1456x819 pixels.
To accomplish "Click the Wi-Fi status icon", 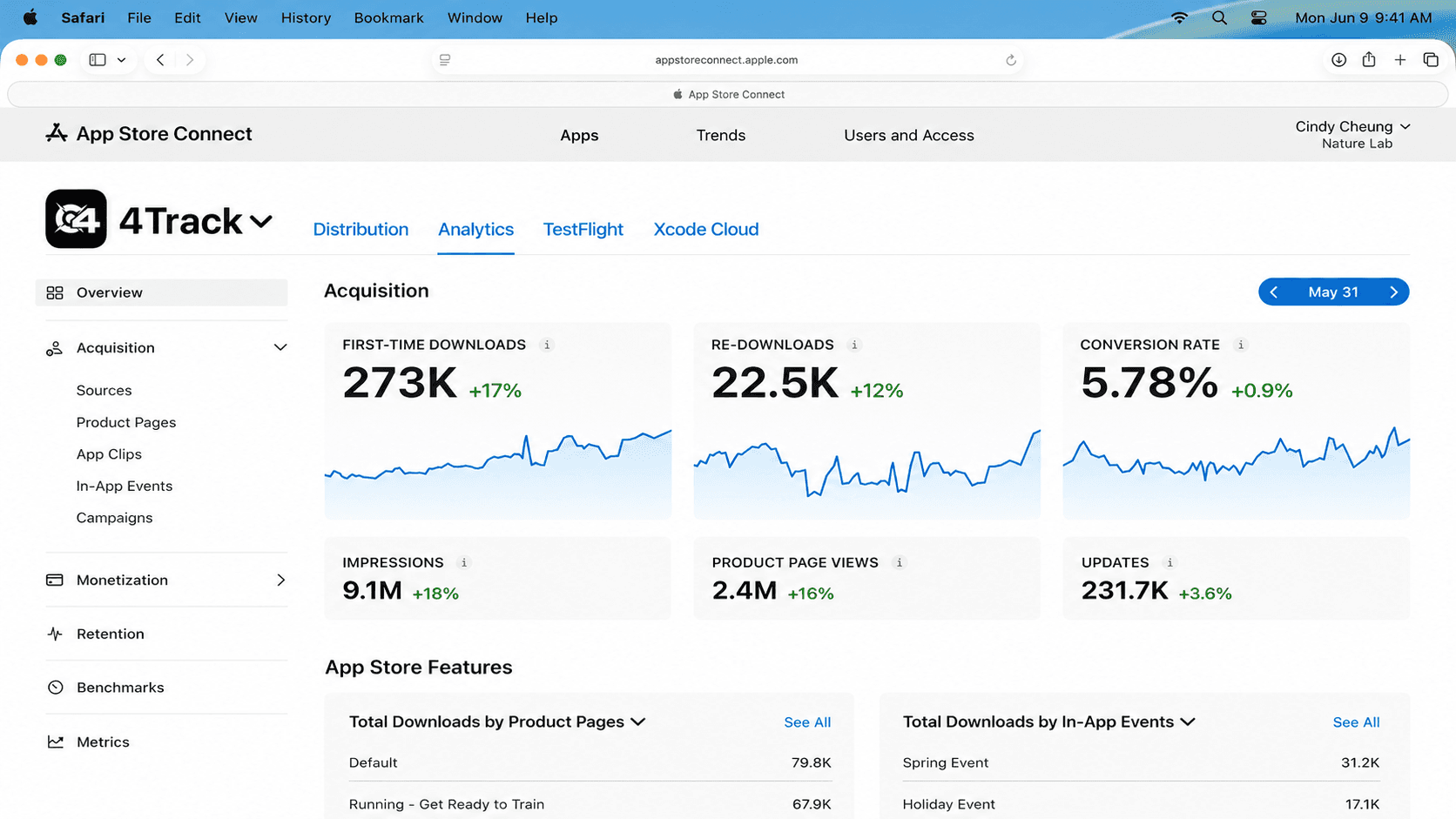I will point(1179,17).
